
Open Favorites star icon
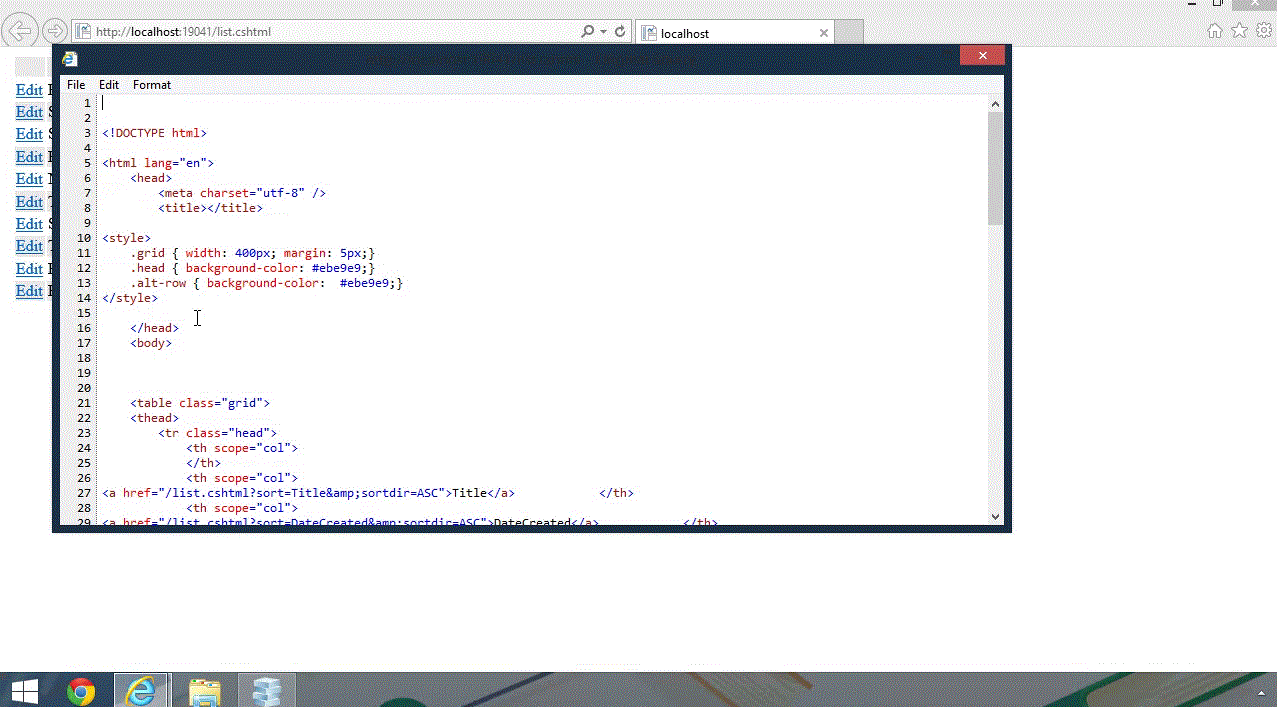click(1240, 31)
